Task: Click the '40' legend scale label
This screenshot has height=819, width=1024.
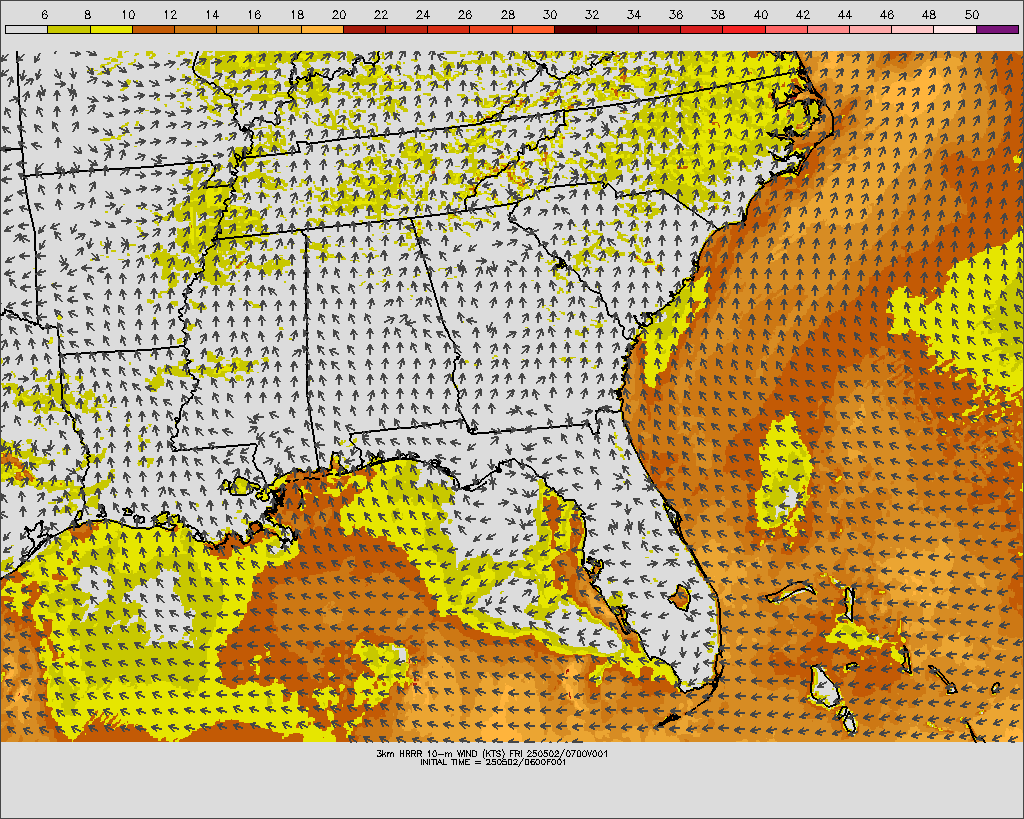Action: (x=760, y=14)
